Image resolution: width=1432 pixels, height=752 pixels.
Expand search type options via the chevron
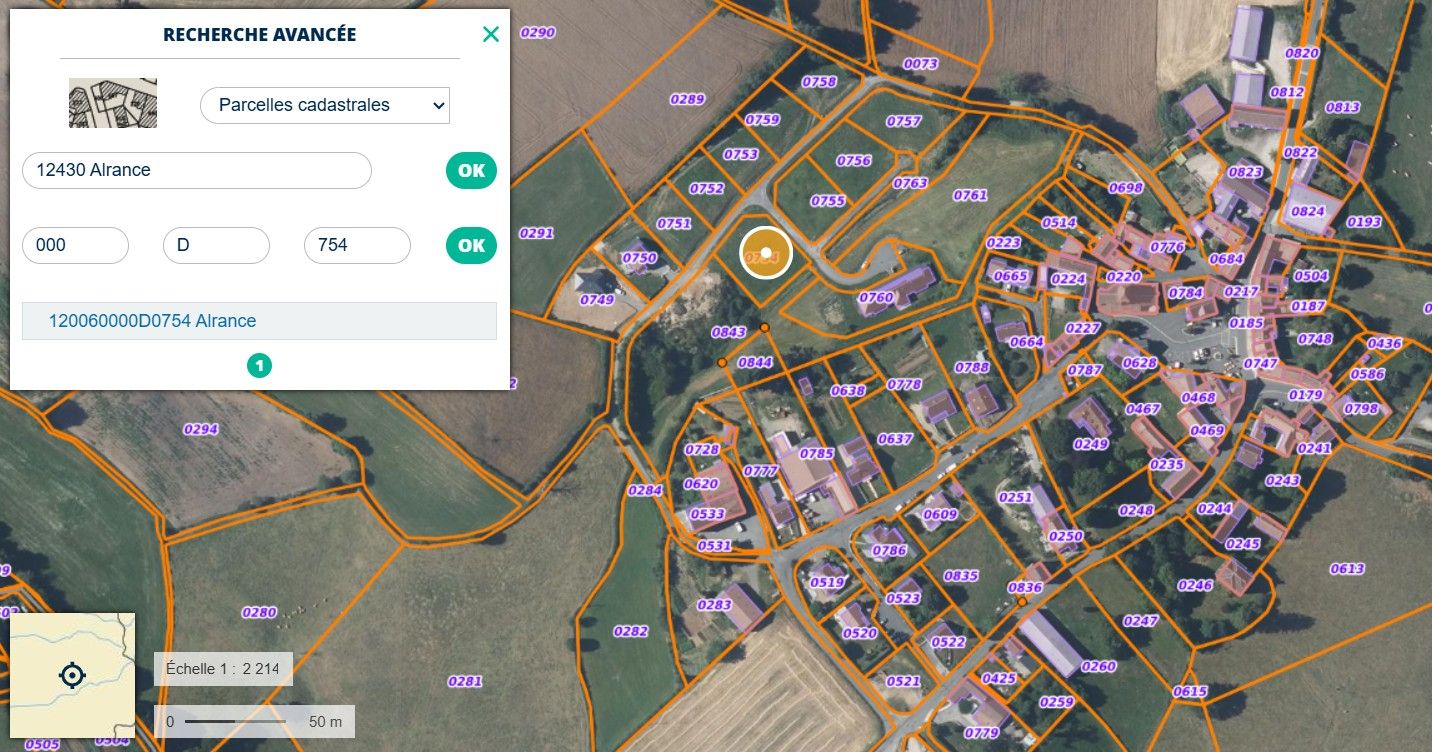[438, 105]
